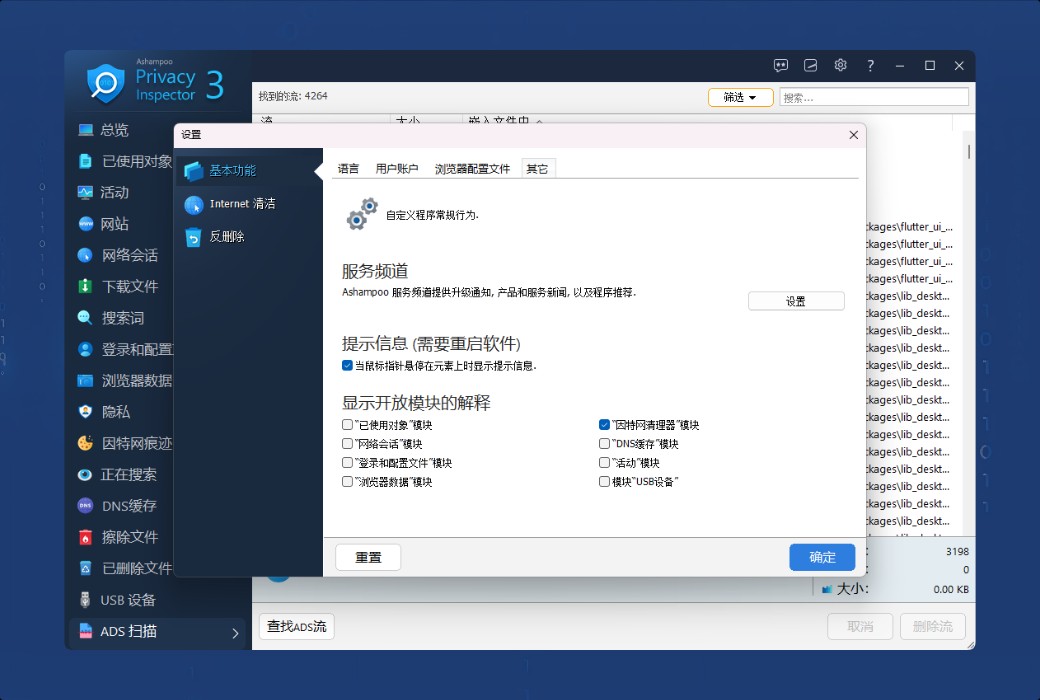
Task: Open the 网站 websites sidebar icon
Action: 85,224
